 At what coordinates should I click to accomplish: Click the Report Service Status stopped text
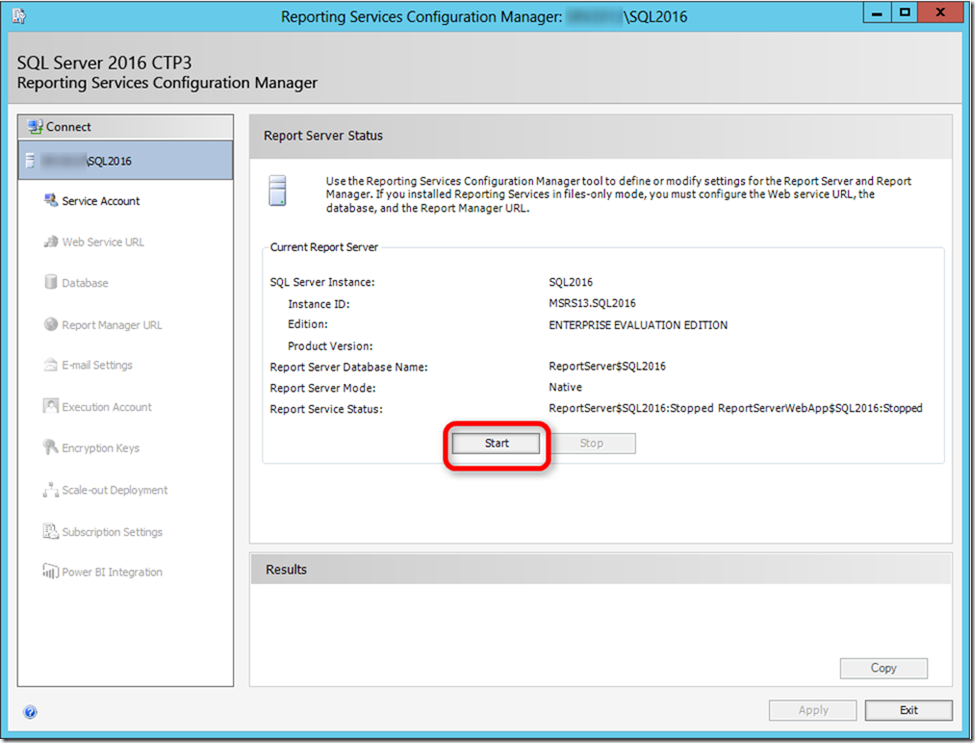(736, 408)
